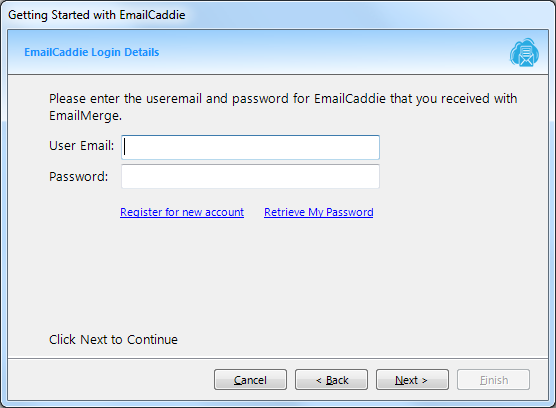Click the Password label text
556x408 pixels.
pos(78,177)
